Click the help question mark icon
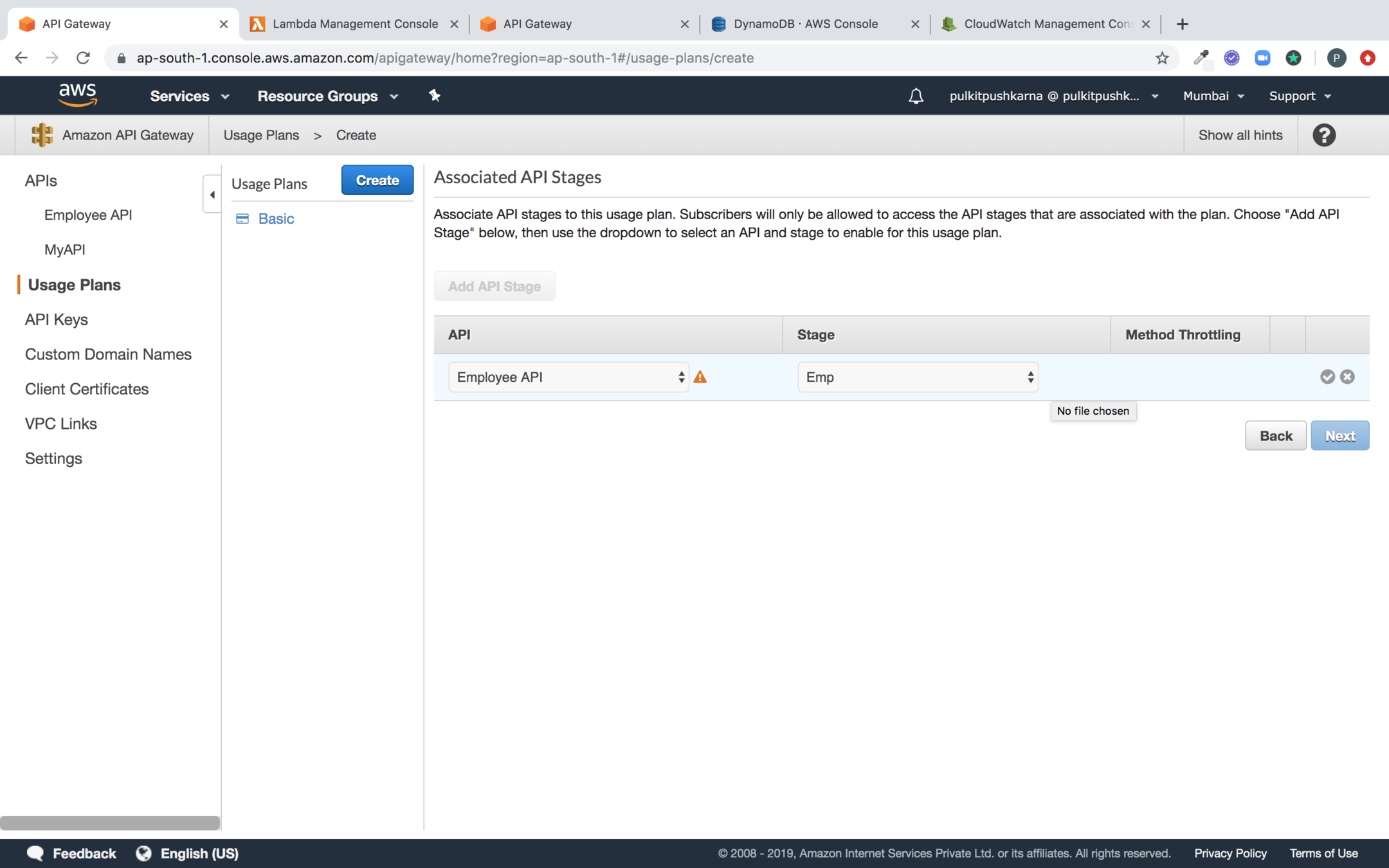 1324,135
